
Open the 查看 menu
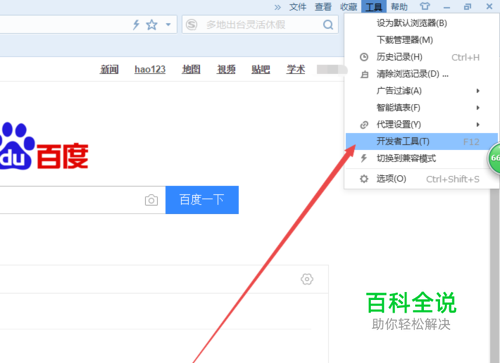pyautogui.click(x=323, y=7)
